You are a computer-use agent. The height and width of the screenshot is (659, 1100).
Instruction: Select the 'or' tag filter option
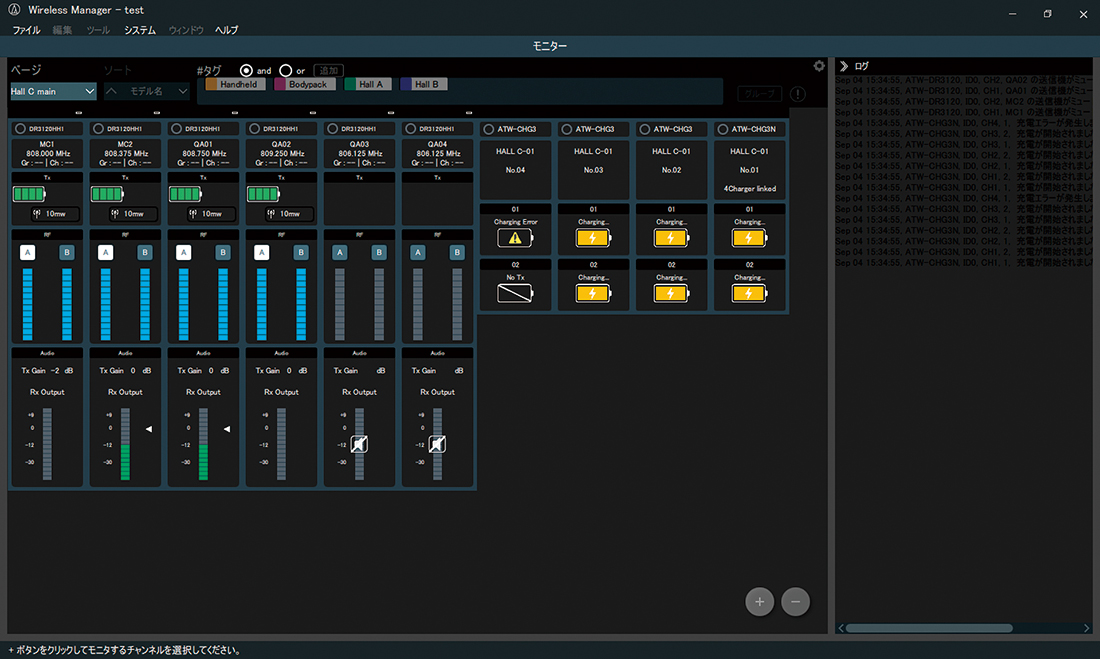286,70
